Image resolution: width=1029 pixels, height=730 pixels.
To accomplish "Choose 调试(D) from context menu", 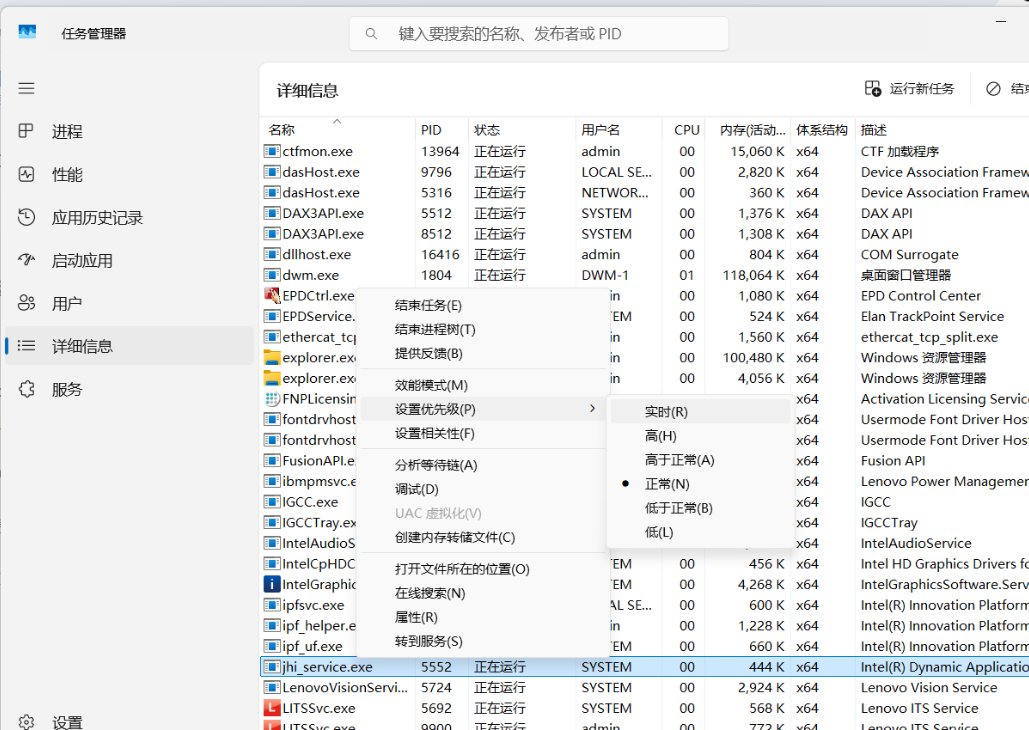I will [482, 490].
